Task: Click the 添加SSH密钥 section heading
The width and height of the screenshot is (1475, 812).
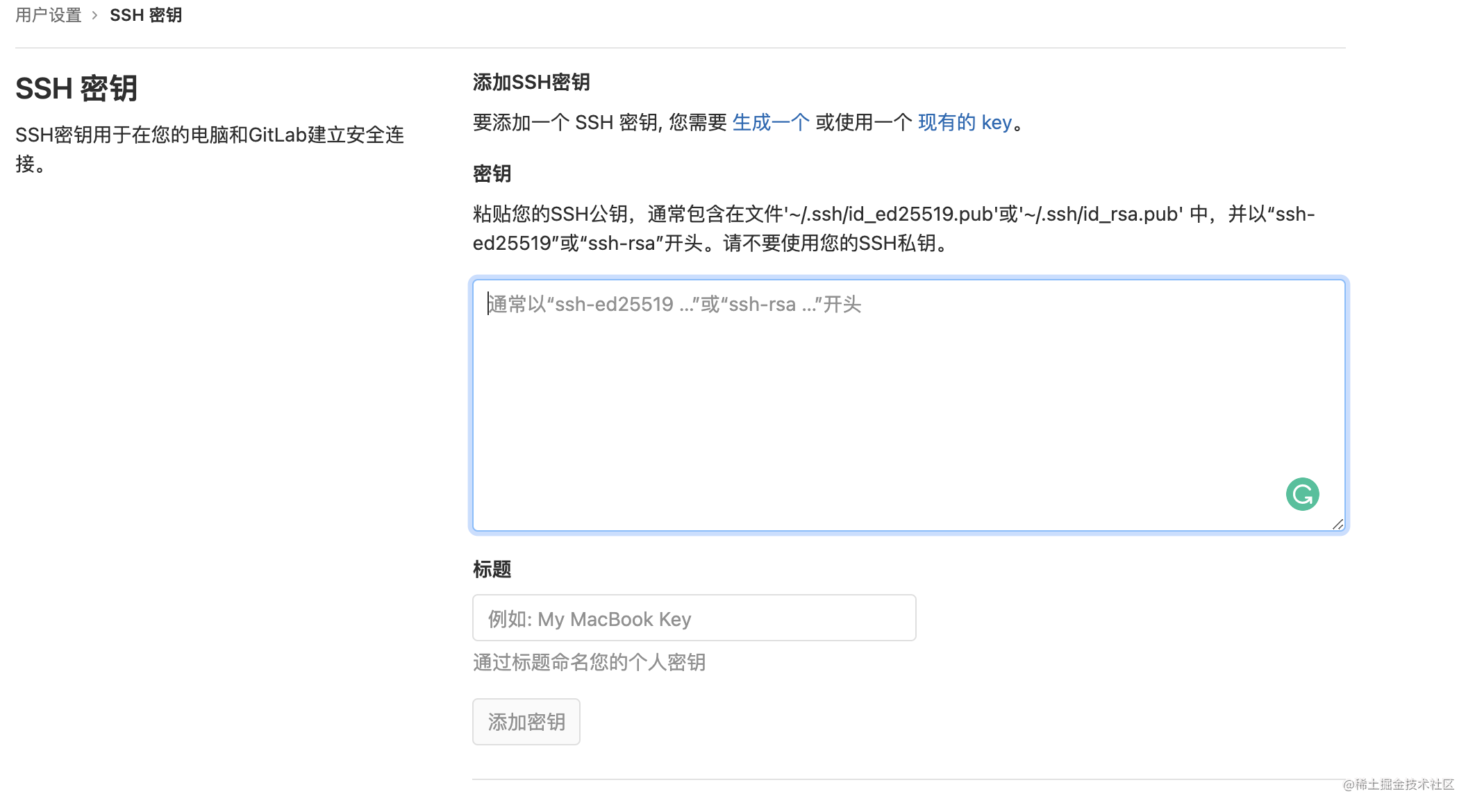Action: pyautogui.click(x=531, y=82)
